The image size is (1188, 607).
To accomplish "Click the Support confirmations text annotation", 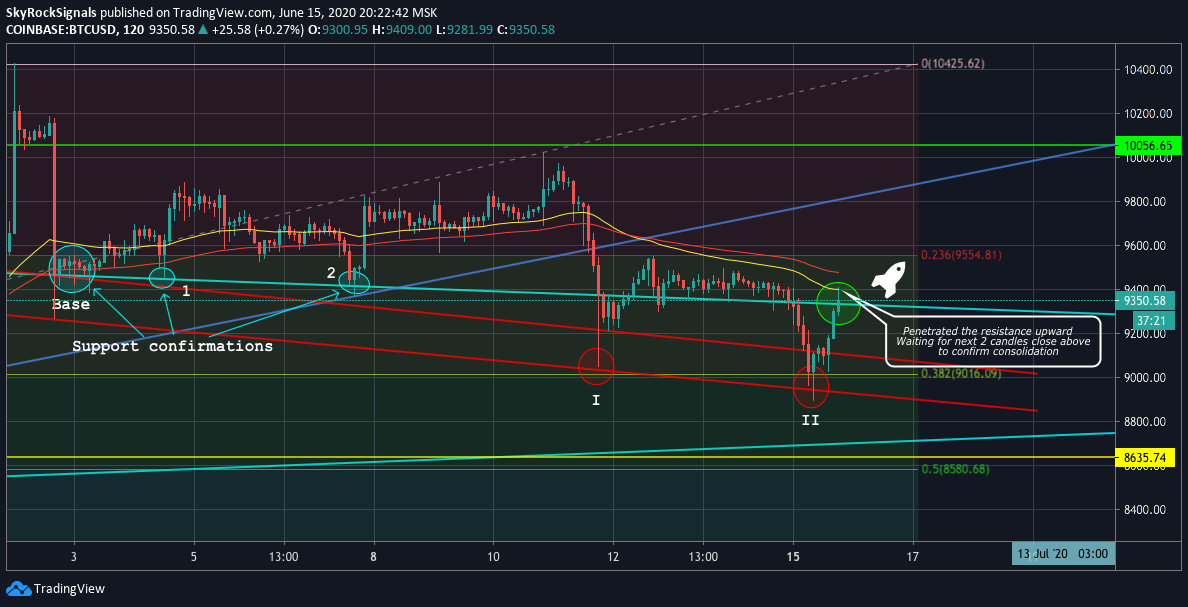I will 172,346.
